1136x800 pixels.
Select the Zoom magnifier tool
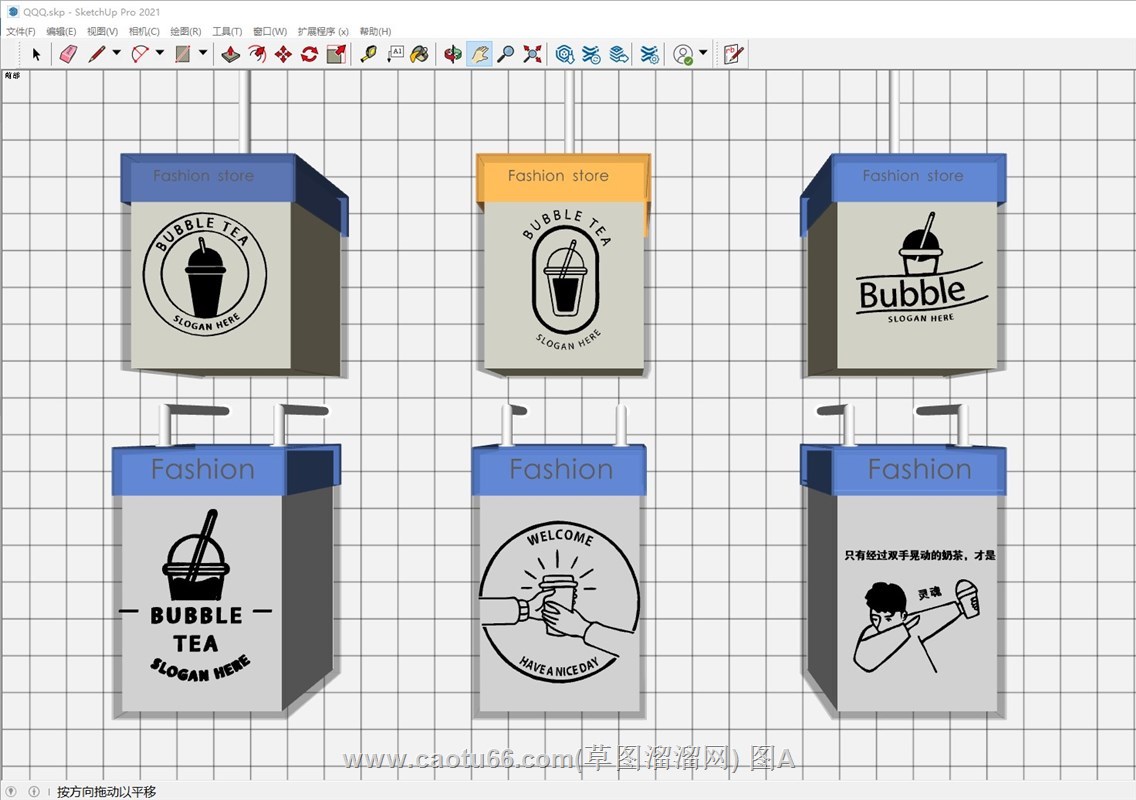coord(506,54)
